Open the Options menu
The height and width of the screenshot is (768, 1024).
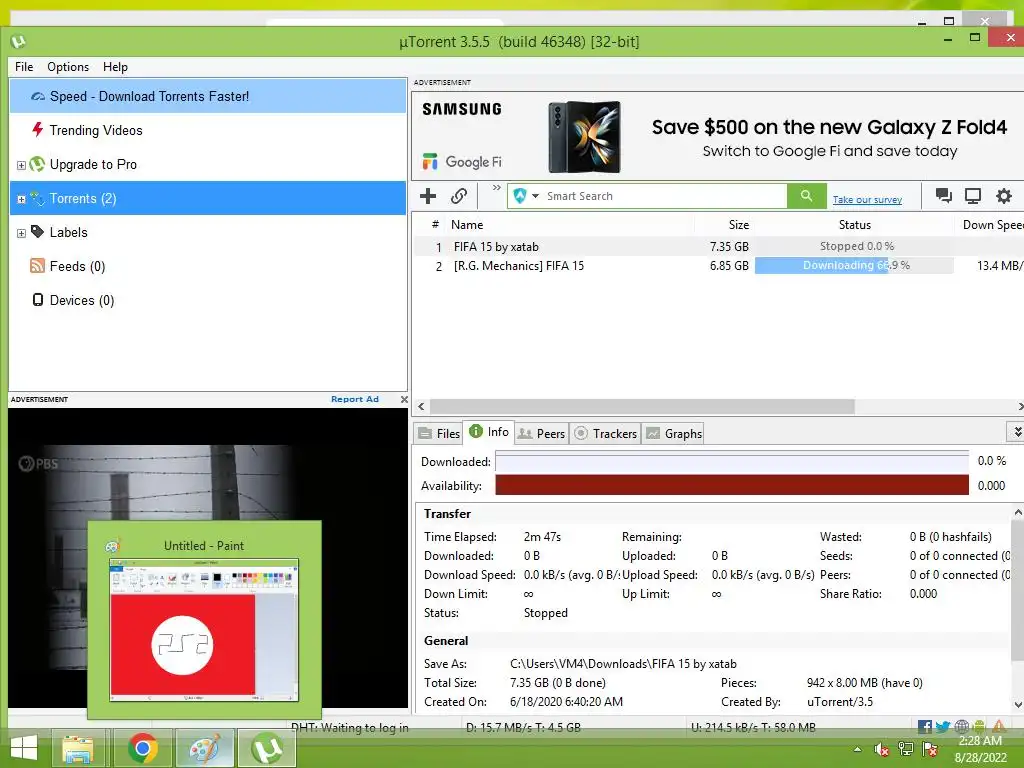pyautogui.click(x=68, y=67)
